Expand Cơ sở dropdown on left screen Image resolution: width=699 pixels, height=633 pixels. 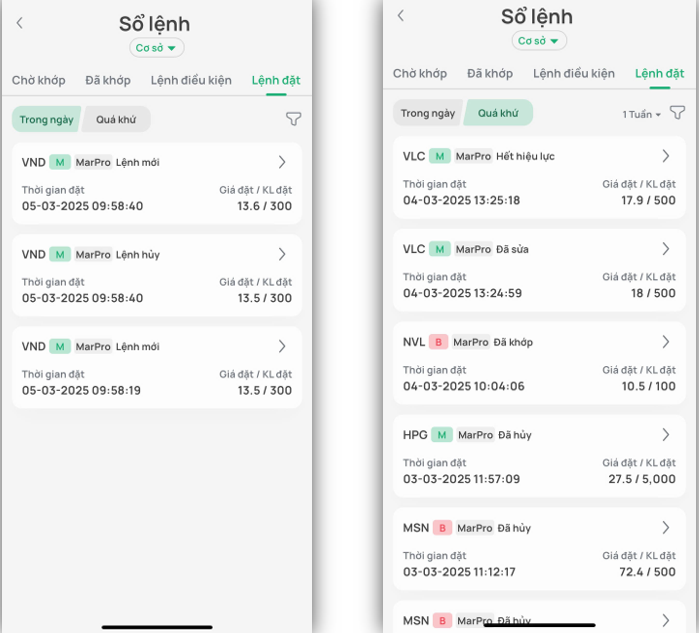(x=157, y=47)
